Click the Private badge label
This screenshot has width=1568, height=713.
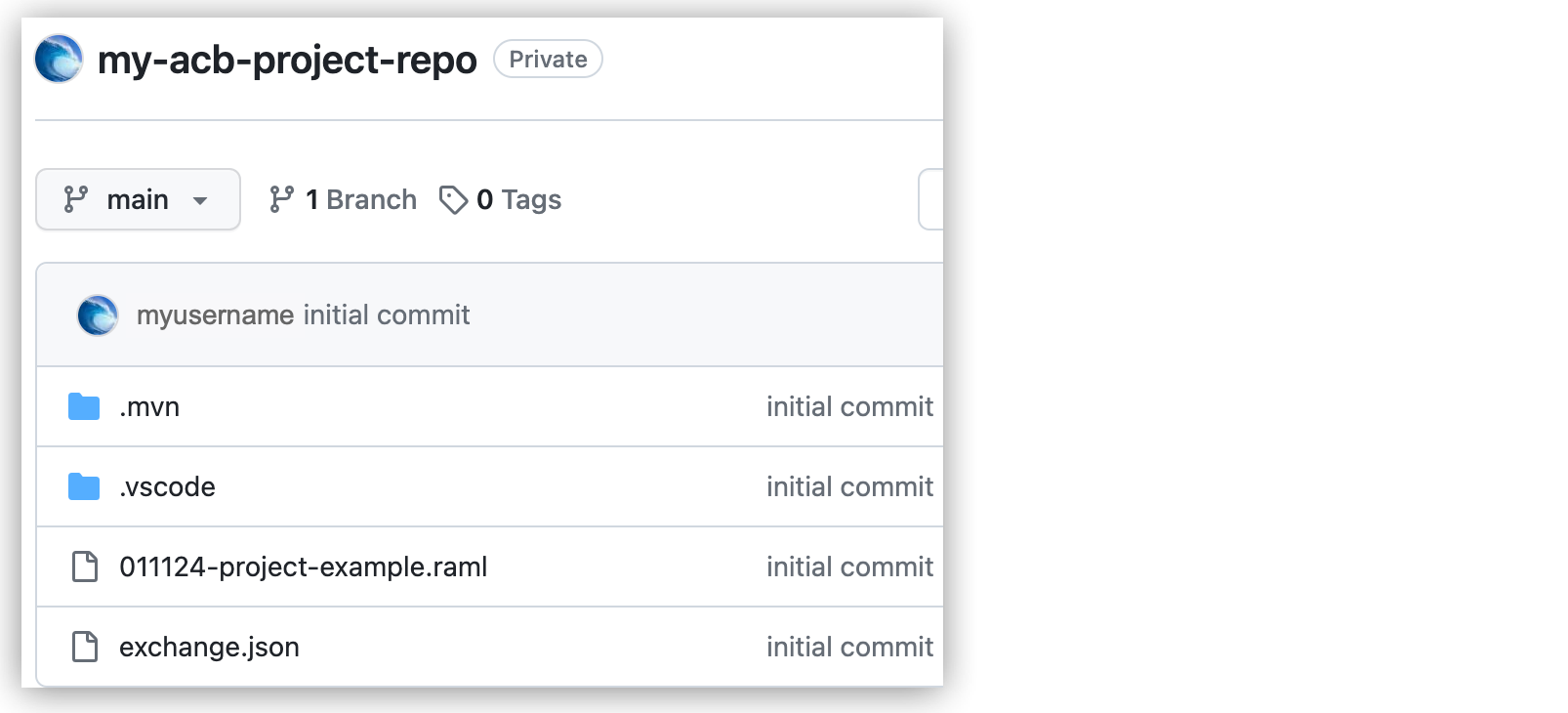pyautogui.click(x=547, y=59)
